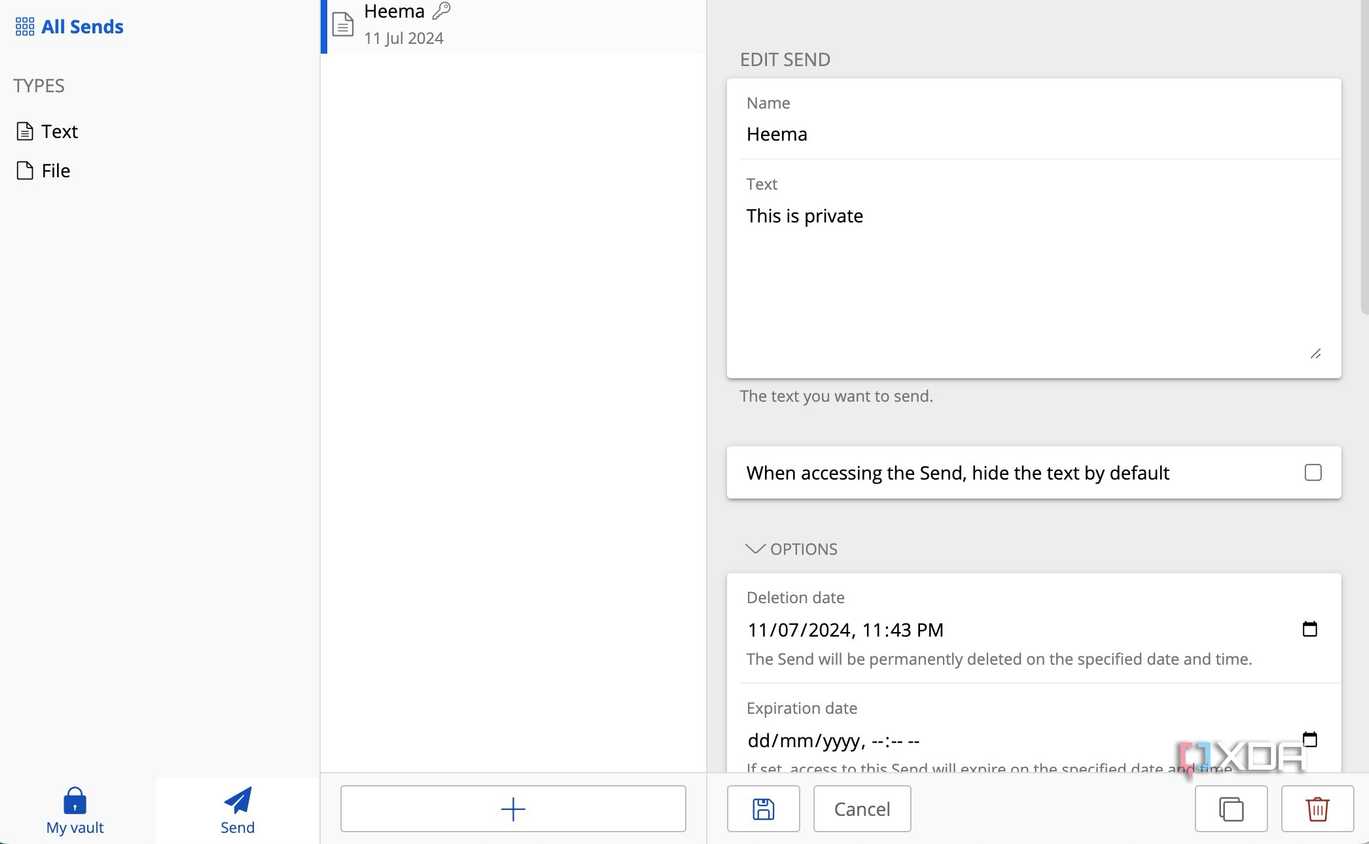Enable hide the text by default checkbox
Screen dimensions: 1369x844
(x=1313, y=472)
